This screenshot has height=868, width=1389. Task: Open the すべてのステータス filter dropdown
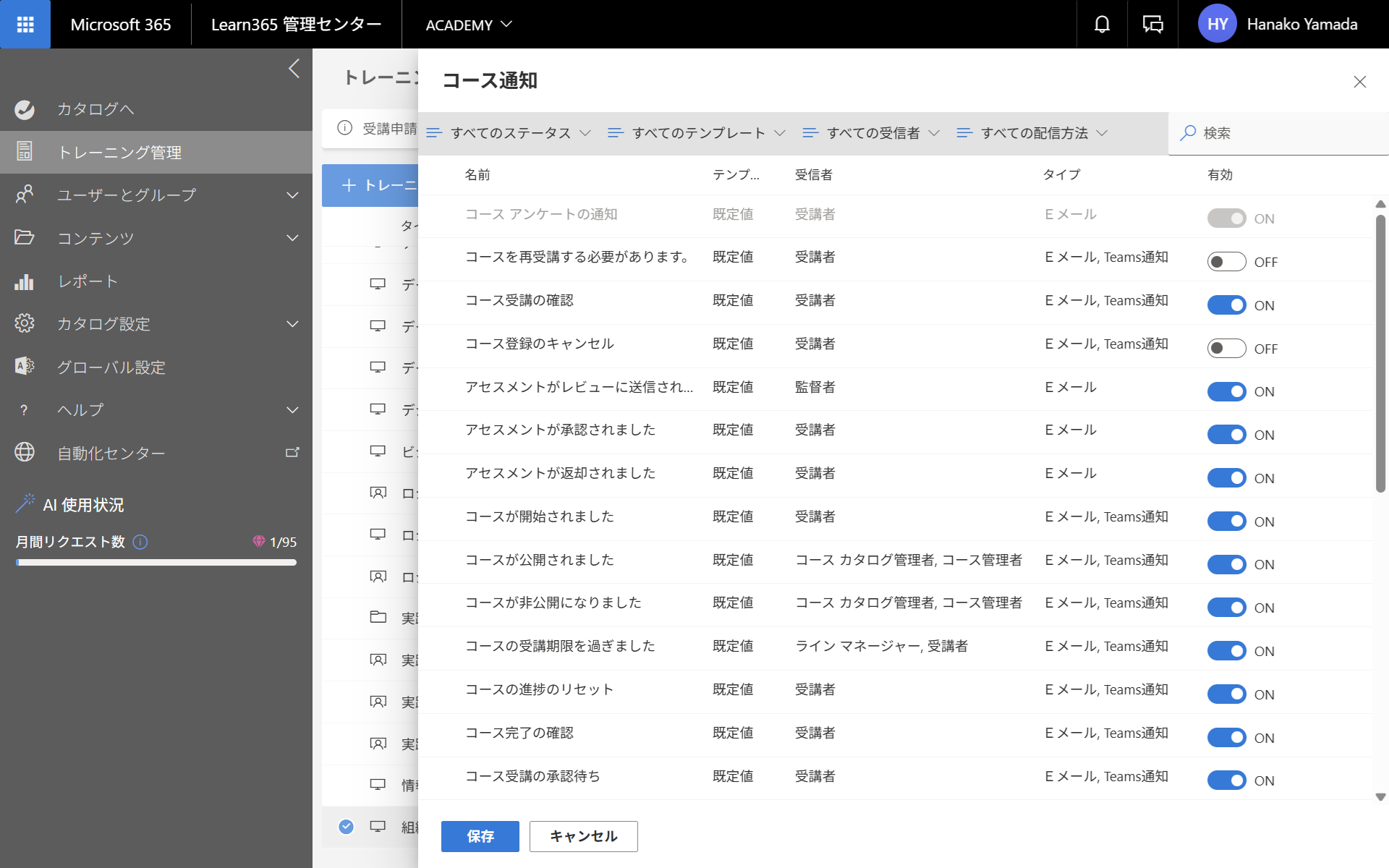click(509, 133)
